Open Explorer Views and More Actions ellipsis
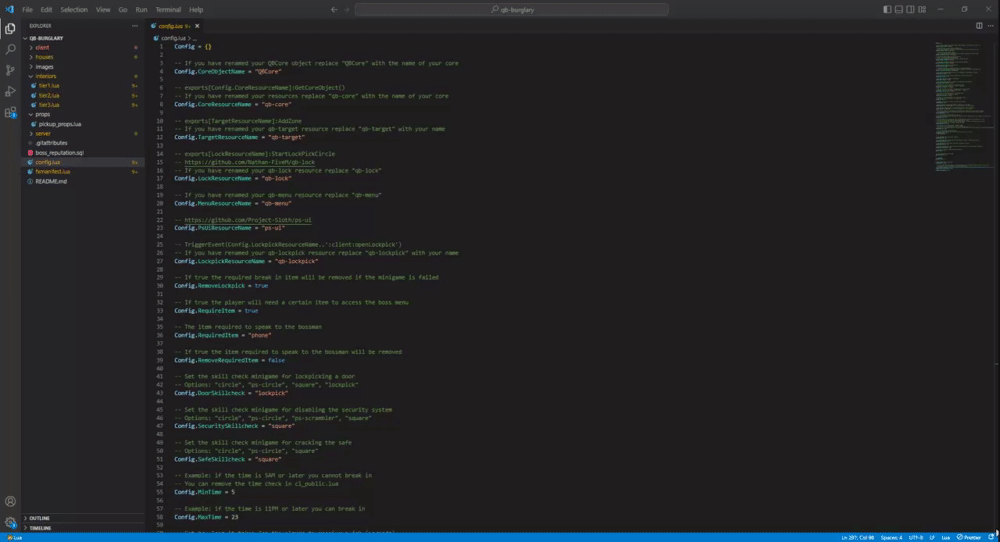 click(x=135, y=26)
